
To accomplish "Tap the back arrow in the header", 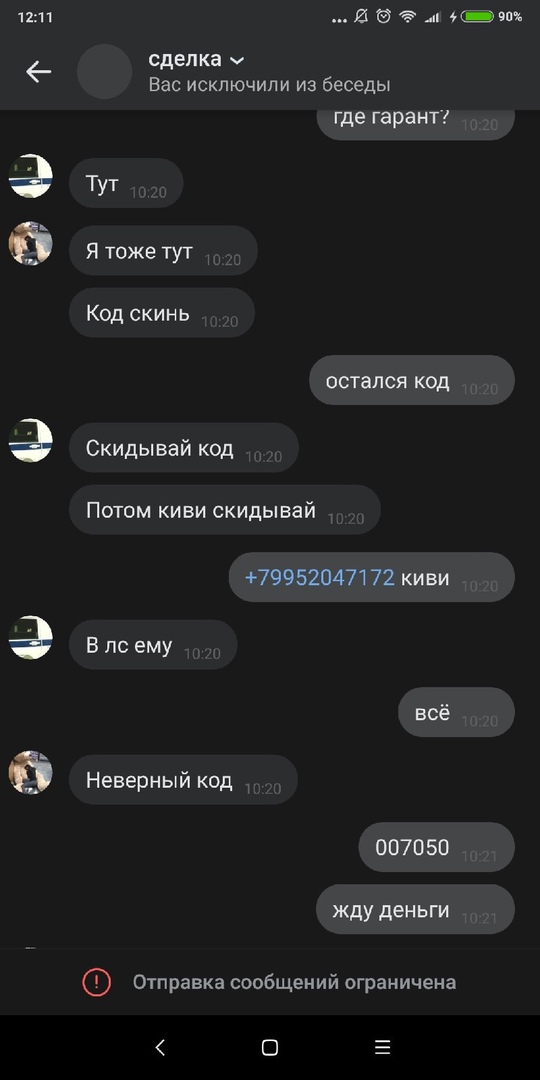I will (x=39, y=72).
